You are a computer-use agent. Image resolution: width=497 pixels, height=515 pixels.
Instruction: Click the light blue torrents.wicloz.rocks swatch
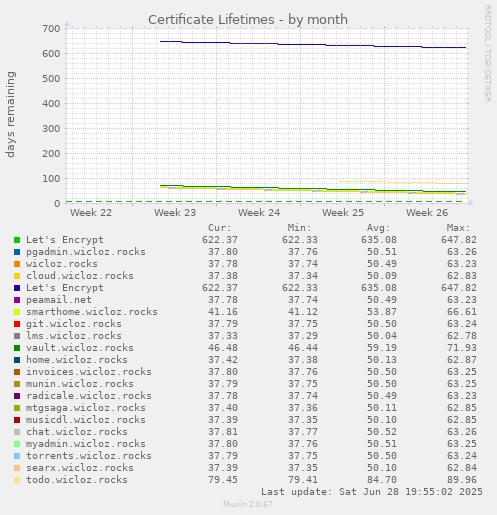click(x=17, y=456)
